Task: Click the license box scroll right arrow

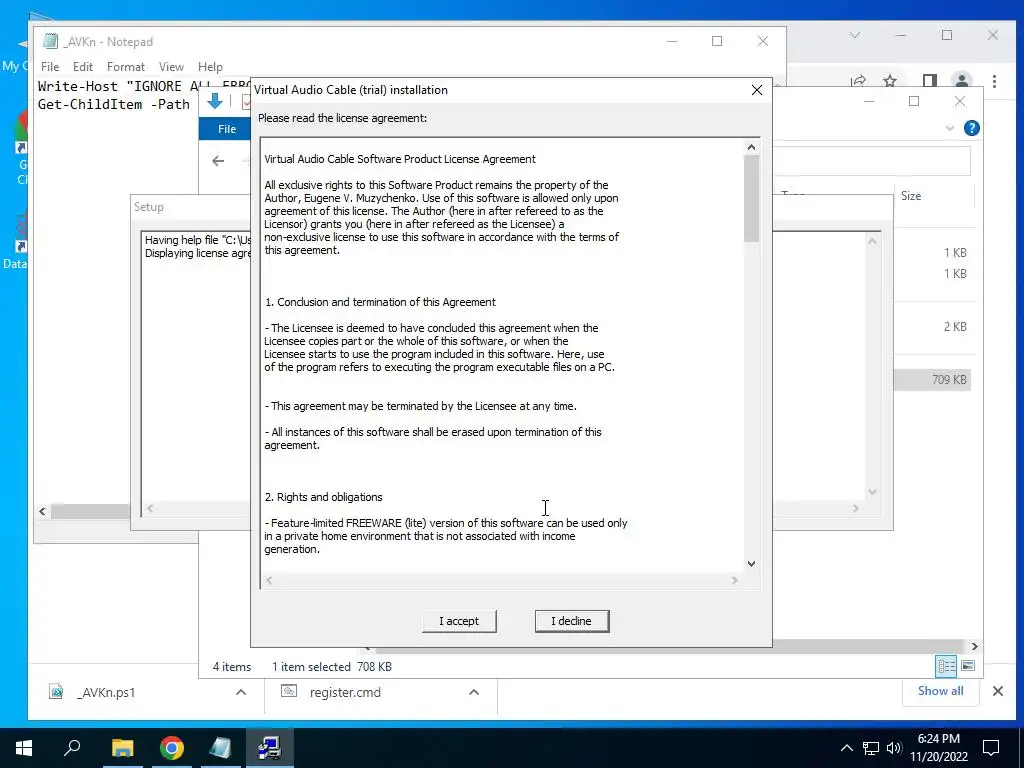Action: [735, 580]
